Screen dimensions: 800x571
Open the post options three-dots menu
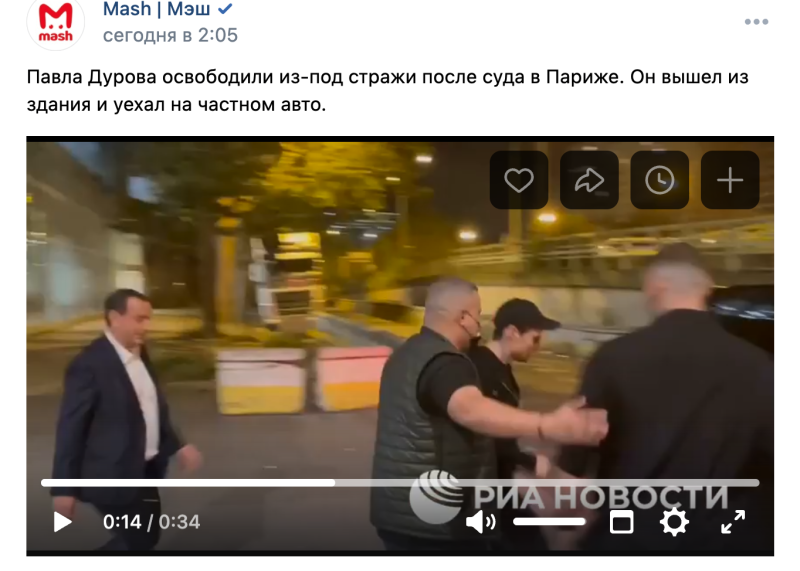click(x=756, y=22)
